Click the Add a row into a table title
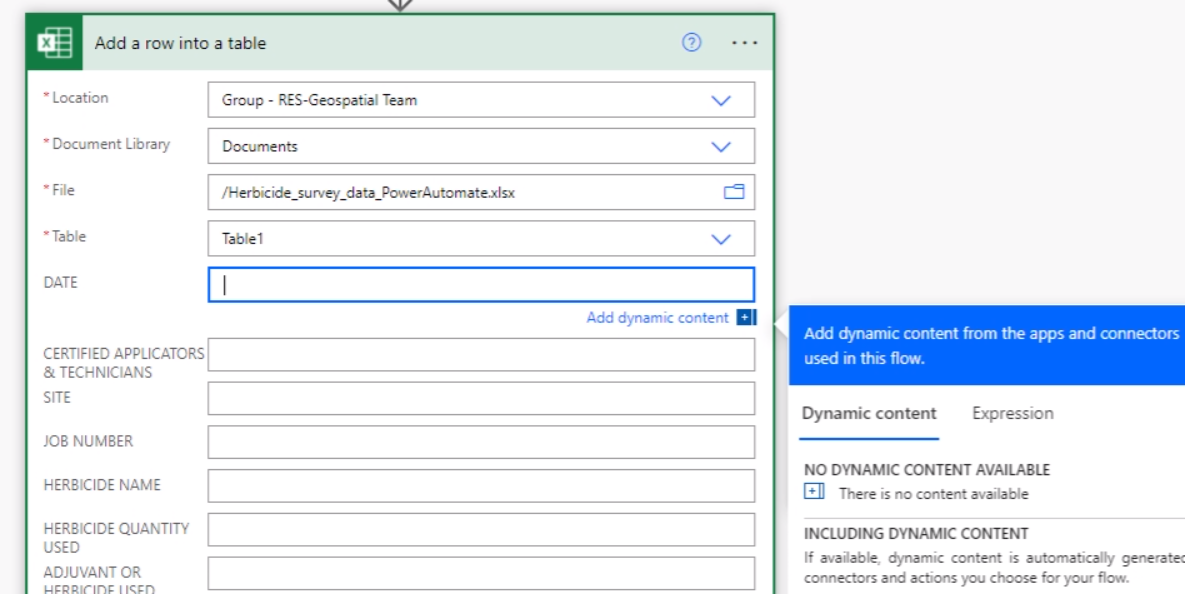The width and height of the screenshot is (1185, 594). tap(180, 43)
